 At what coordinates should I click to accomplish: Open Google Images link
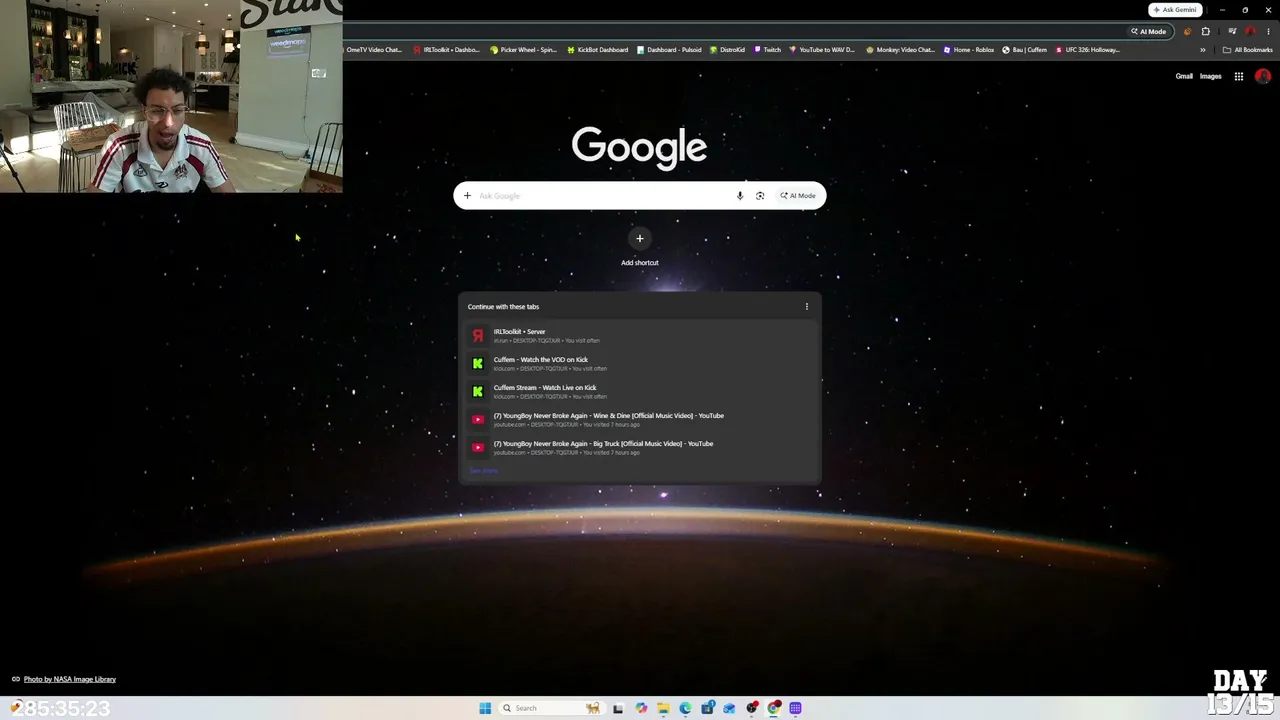point(1210,76)
